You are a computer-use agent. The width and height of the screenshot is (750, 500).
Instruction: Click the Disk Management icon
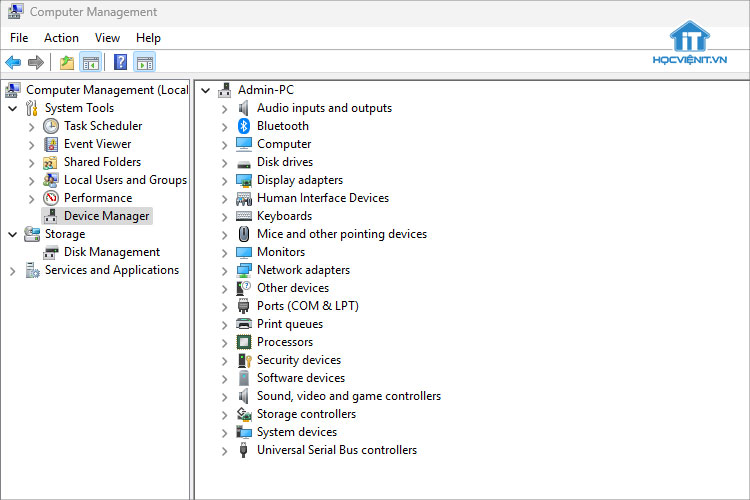point(51,252)
